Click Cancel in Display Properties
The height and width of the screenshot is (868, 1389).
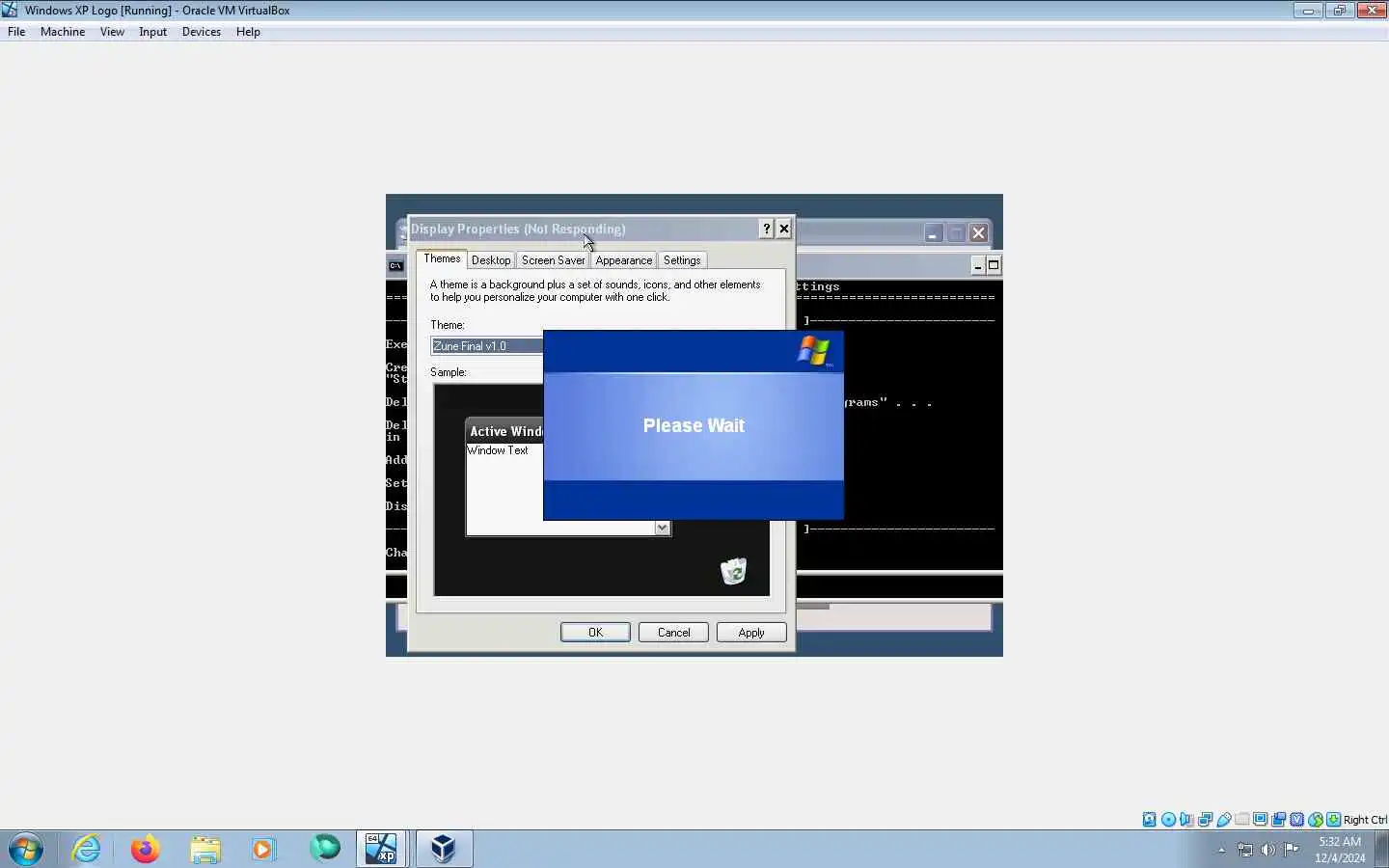click(673, 633)
